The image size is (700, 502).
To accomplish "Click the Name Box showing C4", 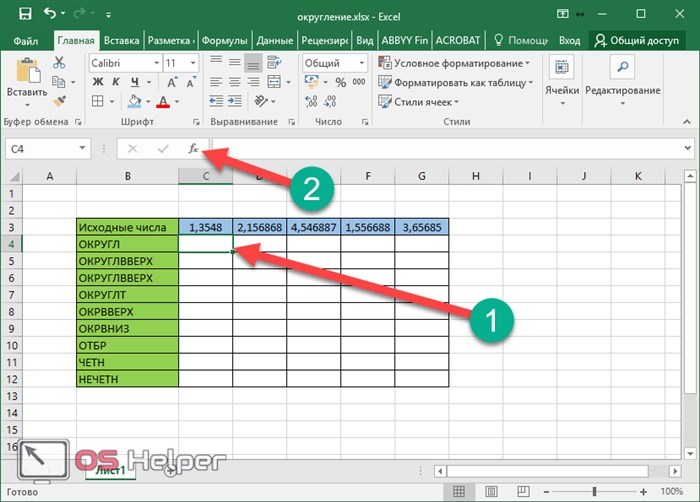I will click(x=47, y=149).
